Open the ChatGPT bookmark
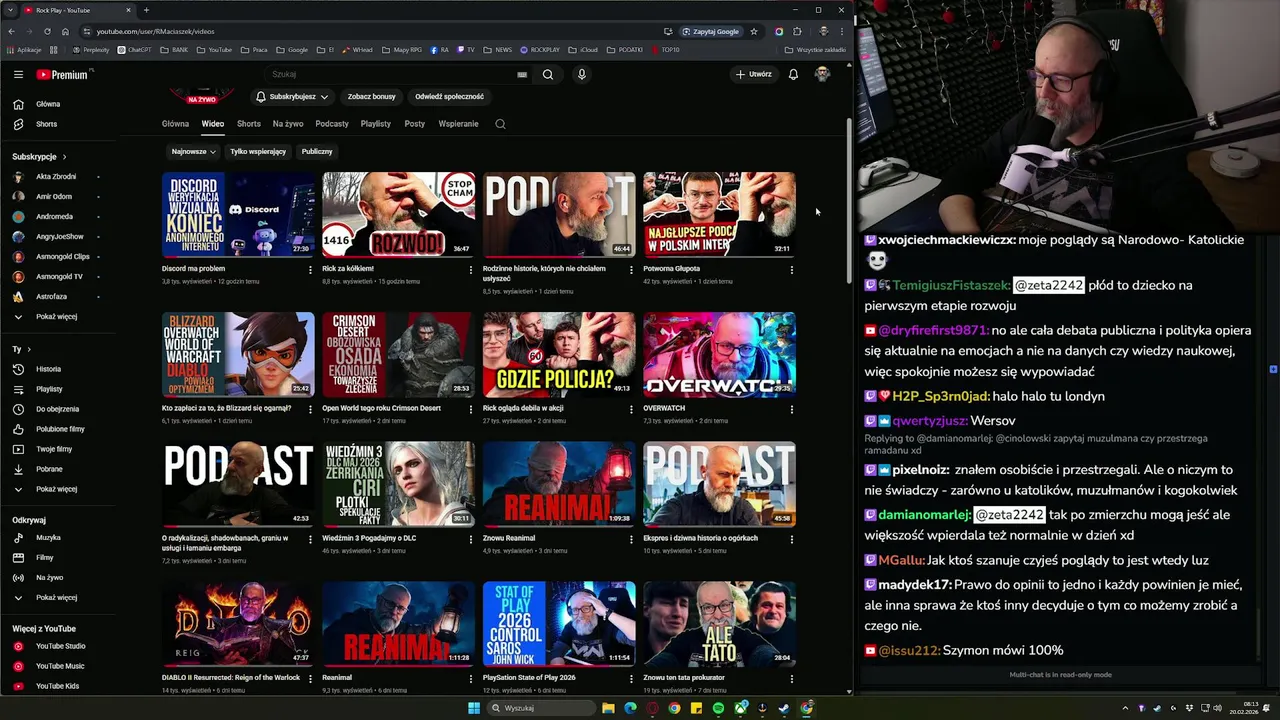This screenshot has width=1280, height=720. (x=134, y=49)
